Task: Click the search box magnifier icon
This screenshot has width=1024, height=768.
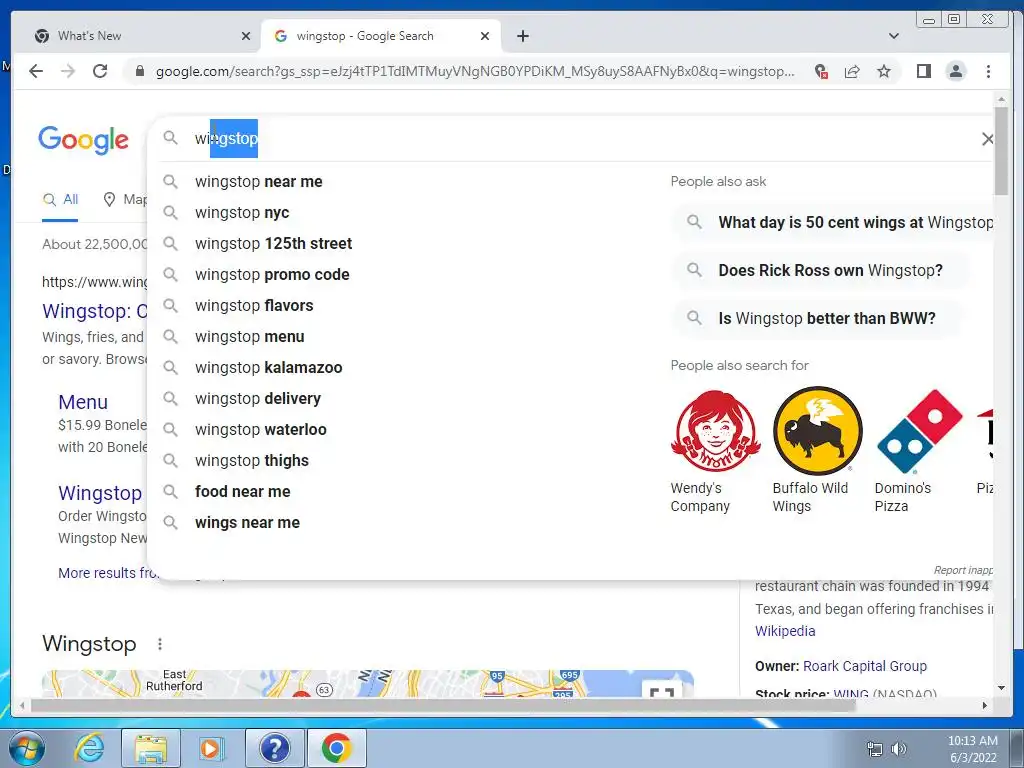Action: pyautogui.click(x=170, y=138)
